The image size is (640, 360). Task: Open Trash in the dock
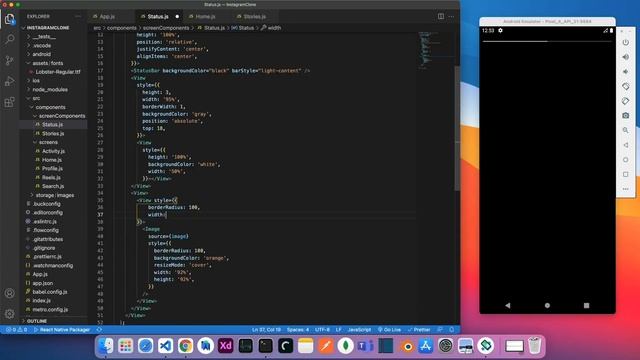click(535, 346)
